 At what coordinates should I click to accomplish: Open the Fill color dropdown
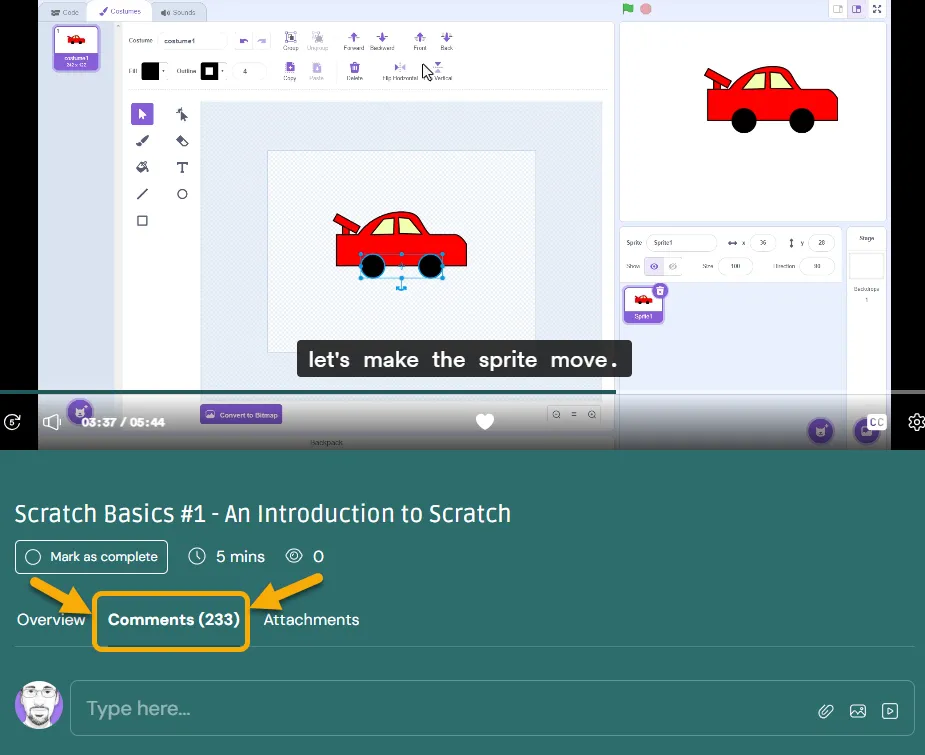point(153,71)
